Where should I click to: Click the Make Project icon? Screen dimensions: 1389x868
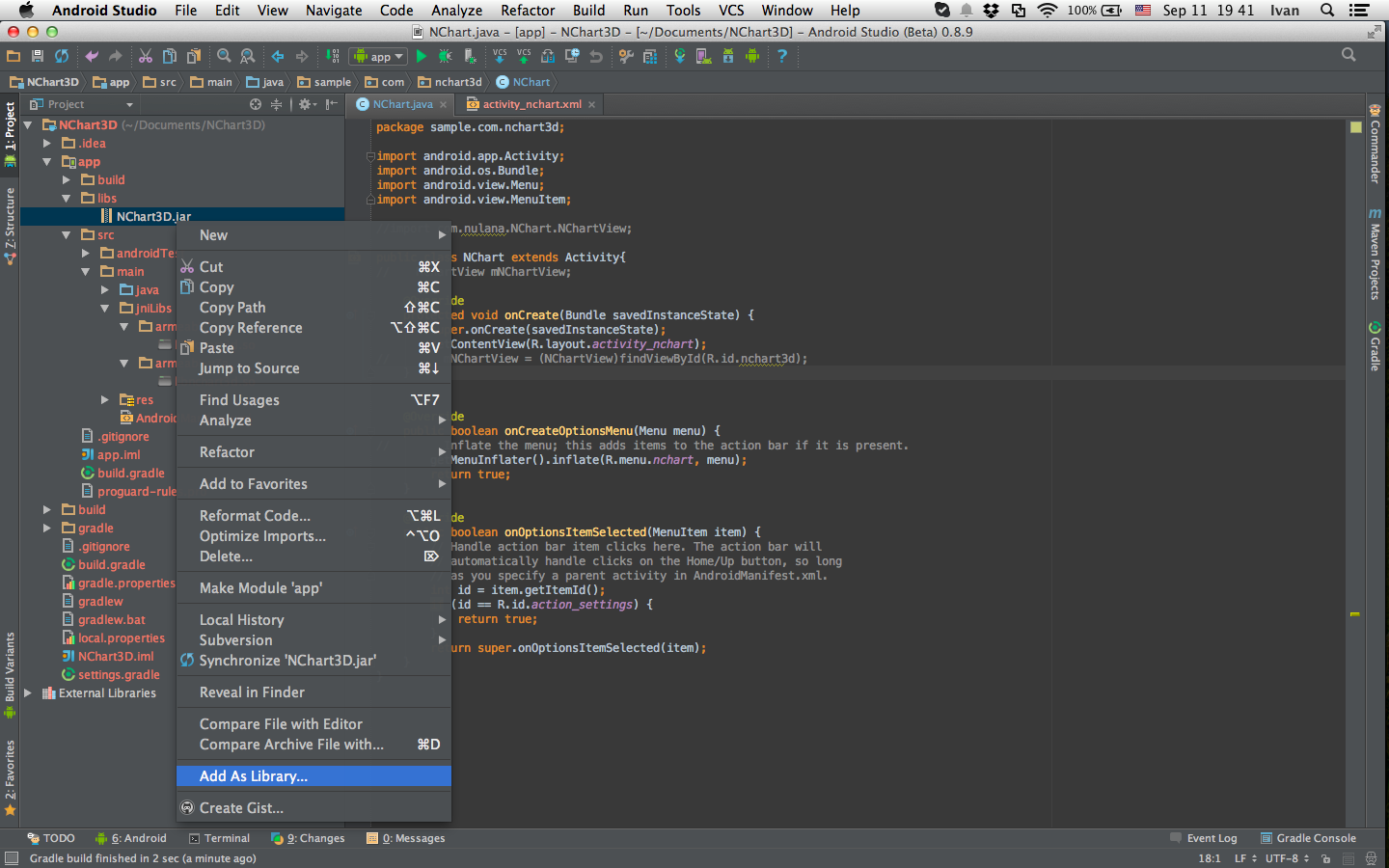tap(333, 56)
